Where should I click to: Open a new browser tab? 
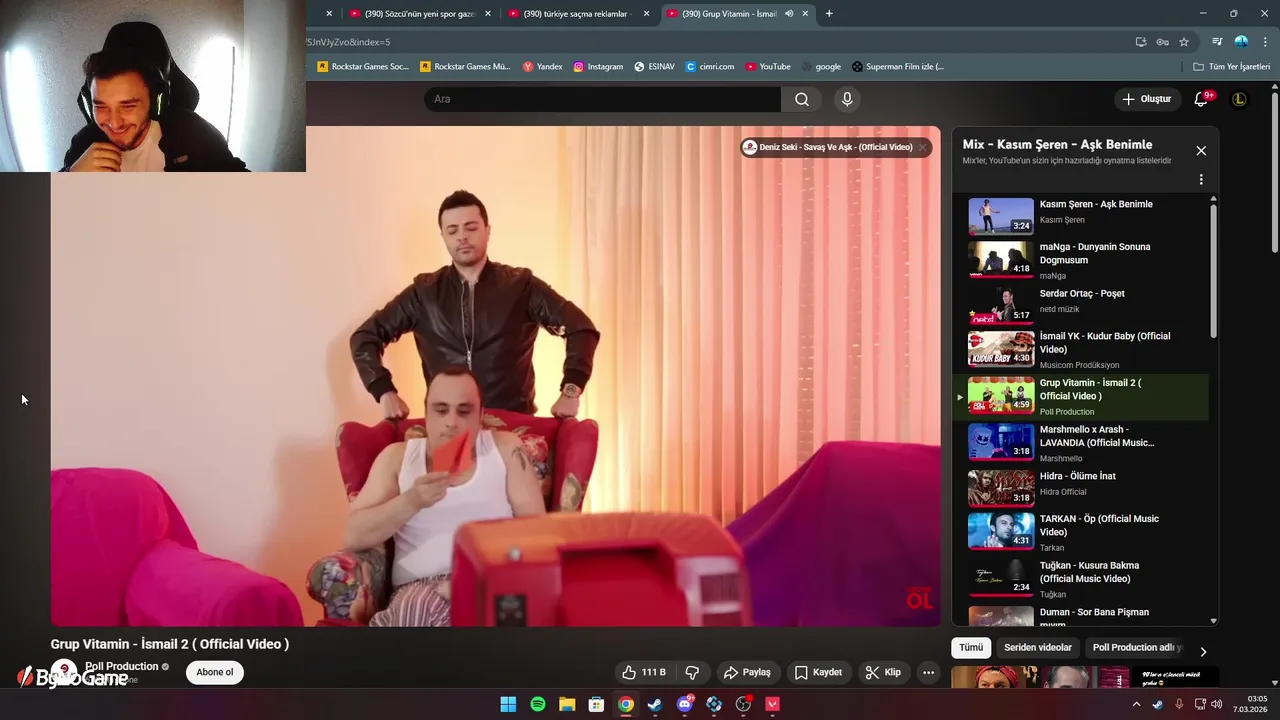pos(829,14)
